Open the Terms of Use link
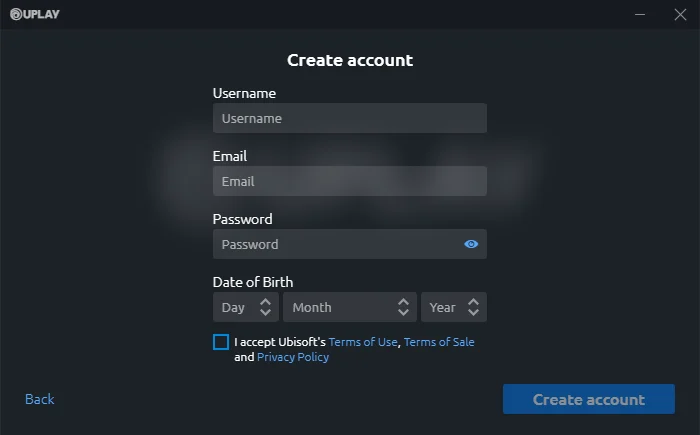Screen dimensions: 700x435 [x=363, y=342]
